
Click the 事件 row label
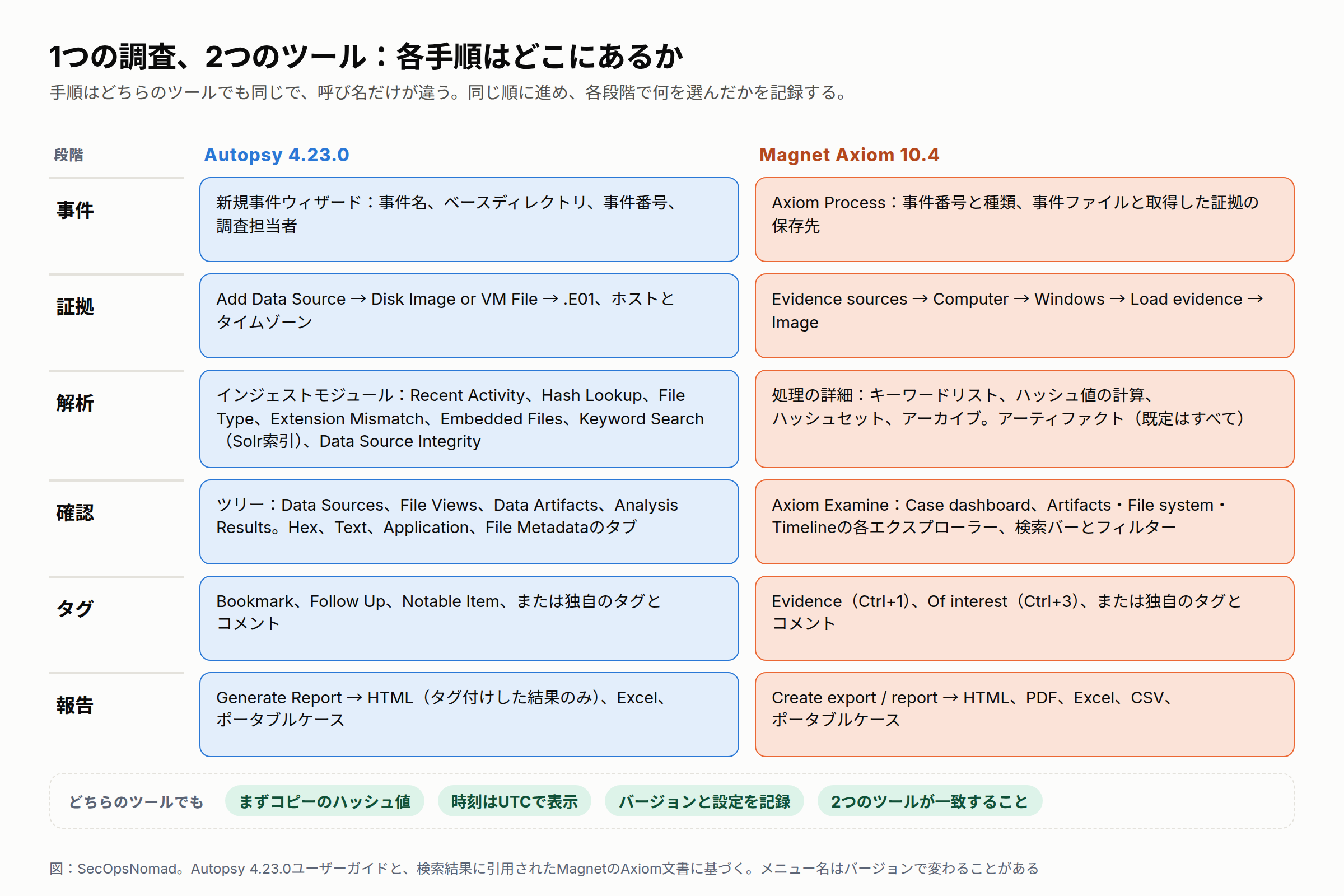(x=75, y=211)
